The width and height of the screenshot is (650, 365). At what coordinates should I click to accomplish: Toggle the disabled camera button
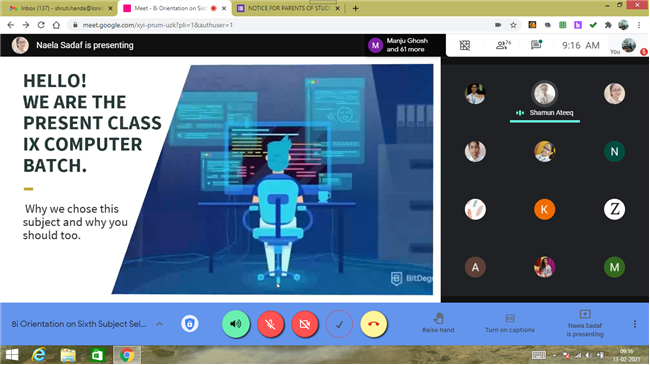coord(305,324)
